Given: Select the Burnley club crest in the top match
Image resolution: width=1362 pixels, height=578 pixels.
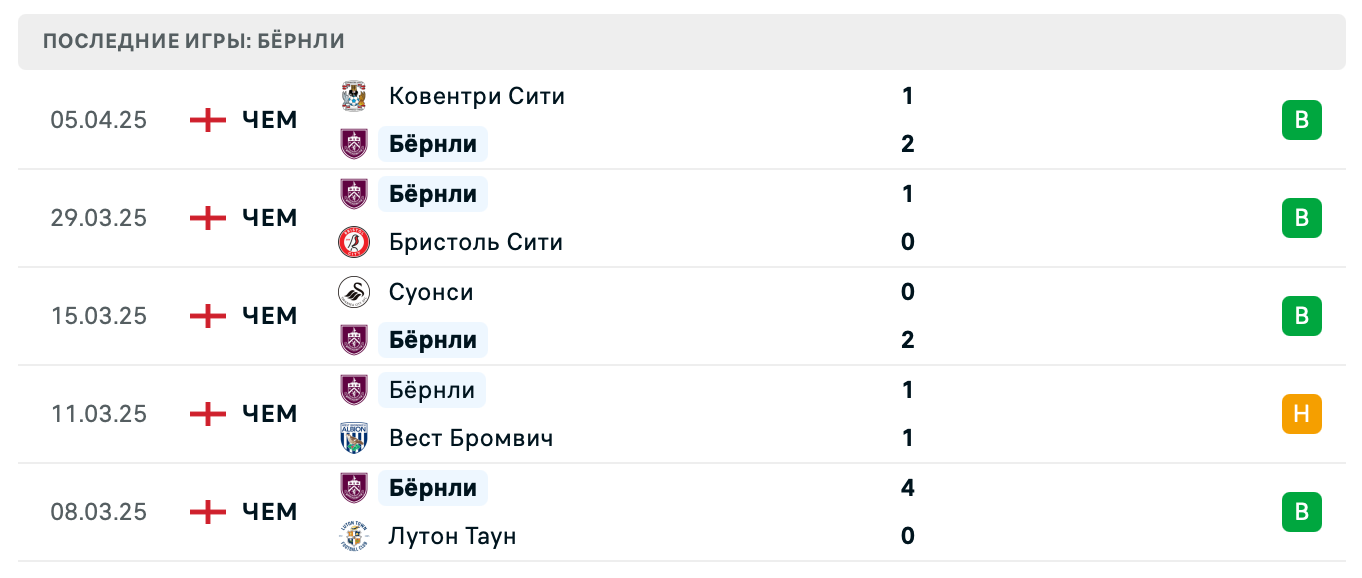Looking at the screenshot, I should click(355, 143).
